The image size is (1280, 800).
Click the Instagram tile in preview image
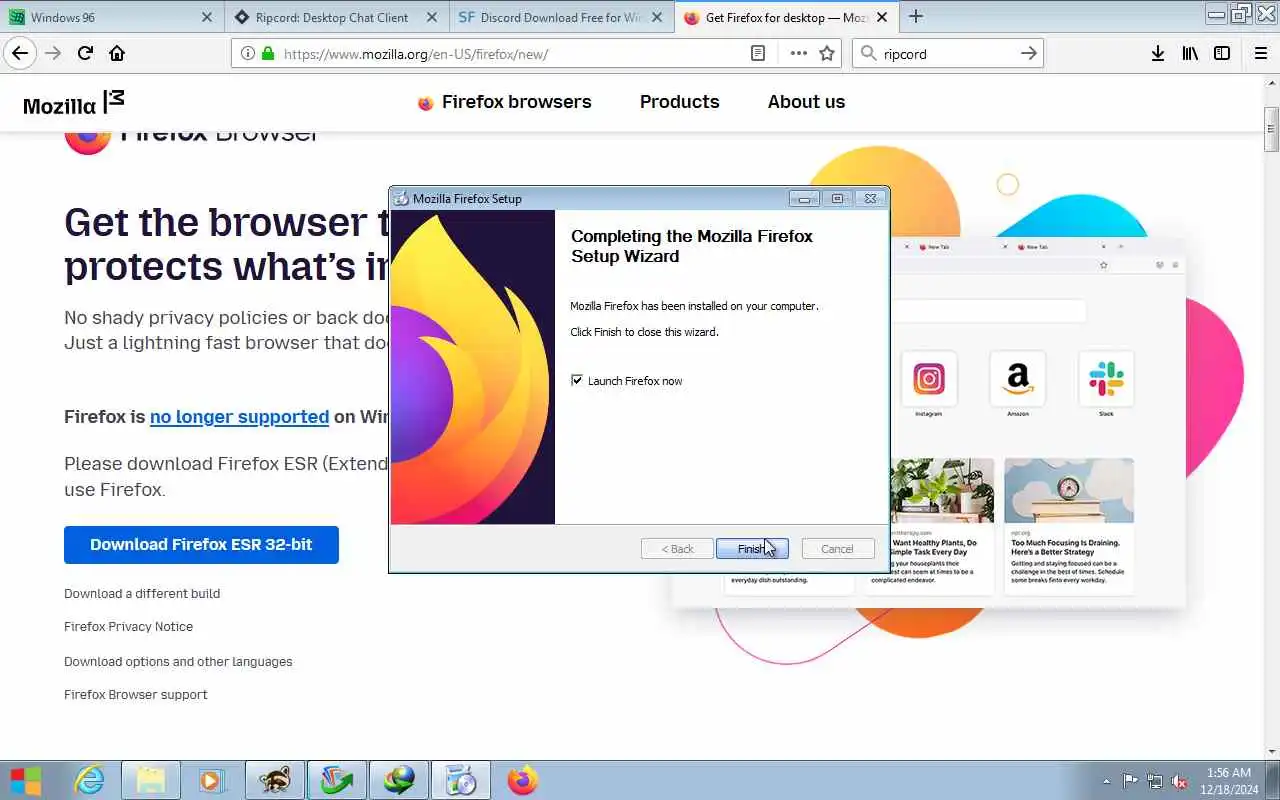(x=928, y=379)
